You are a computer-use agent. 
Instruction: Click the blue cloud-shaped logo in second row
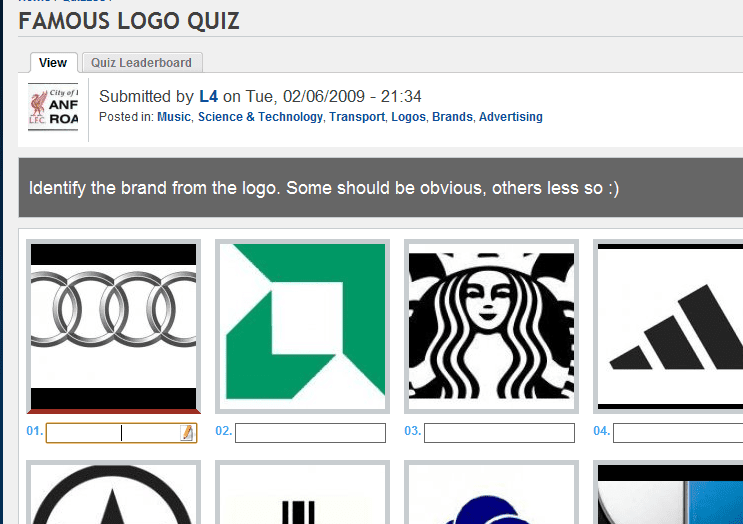pyautogui.click(x=491, y=492)
